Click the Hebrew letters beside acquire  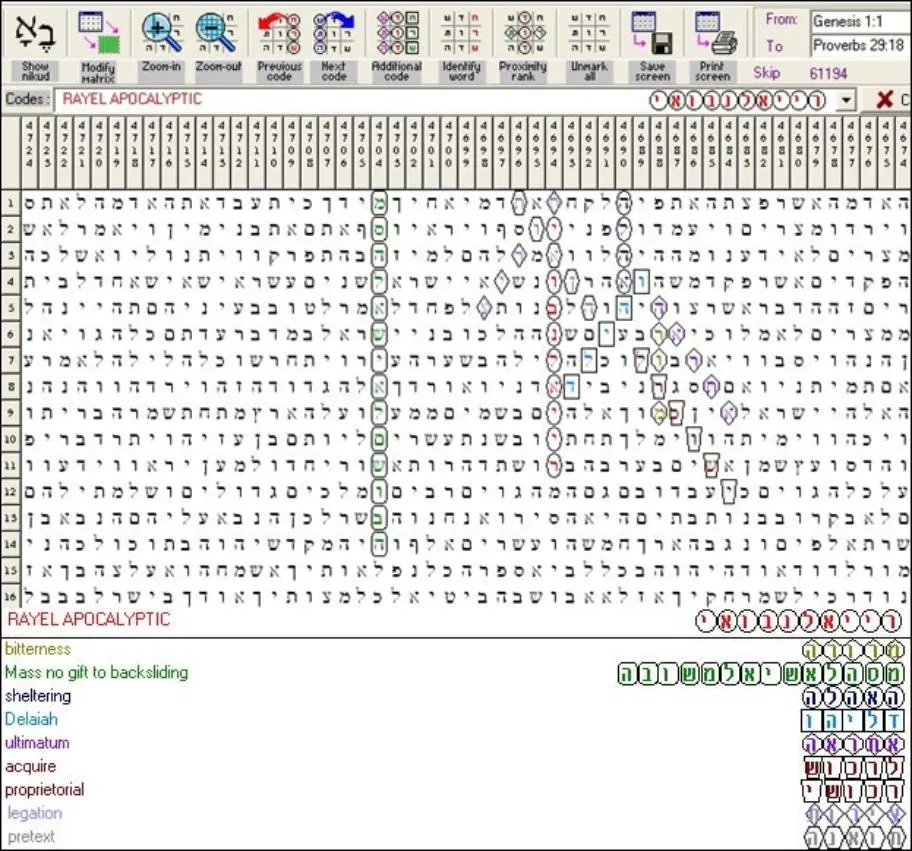click(x=854, y=768)
